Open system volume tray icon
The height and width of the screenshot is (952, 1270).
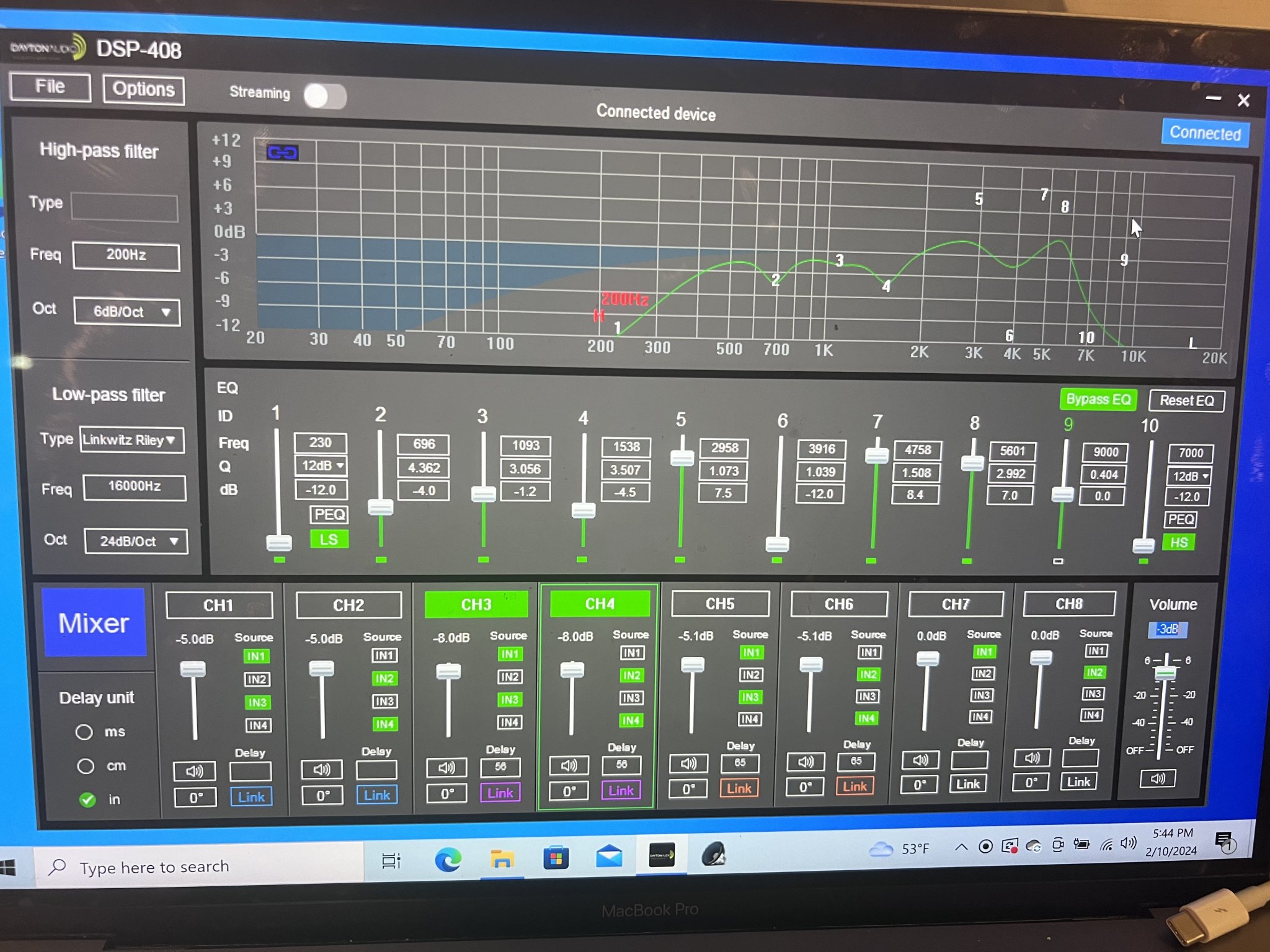coord(1129,843)
